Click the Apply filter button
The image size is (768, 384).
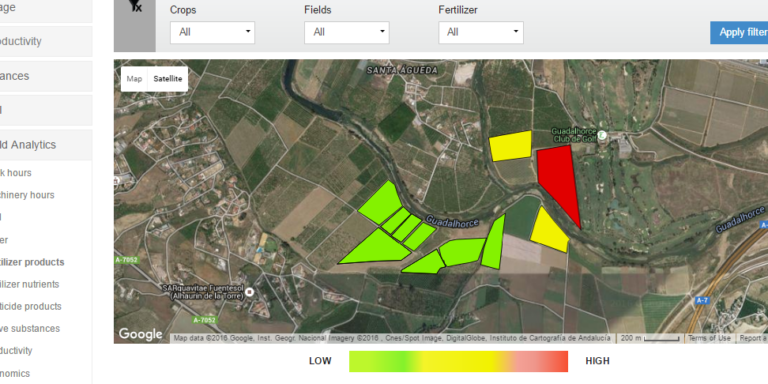(x=739, y=32)
